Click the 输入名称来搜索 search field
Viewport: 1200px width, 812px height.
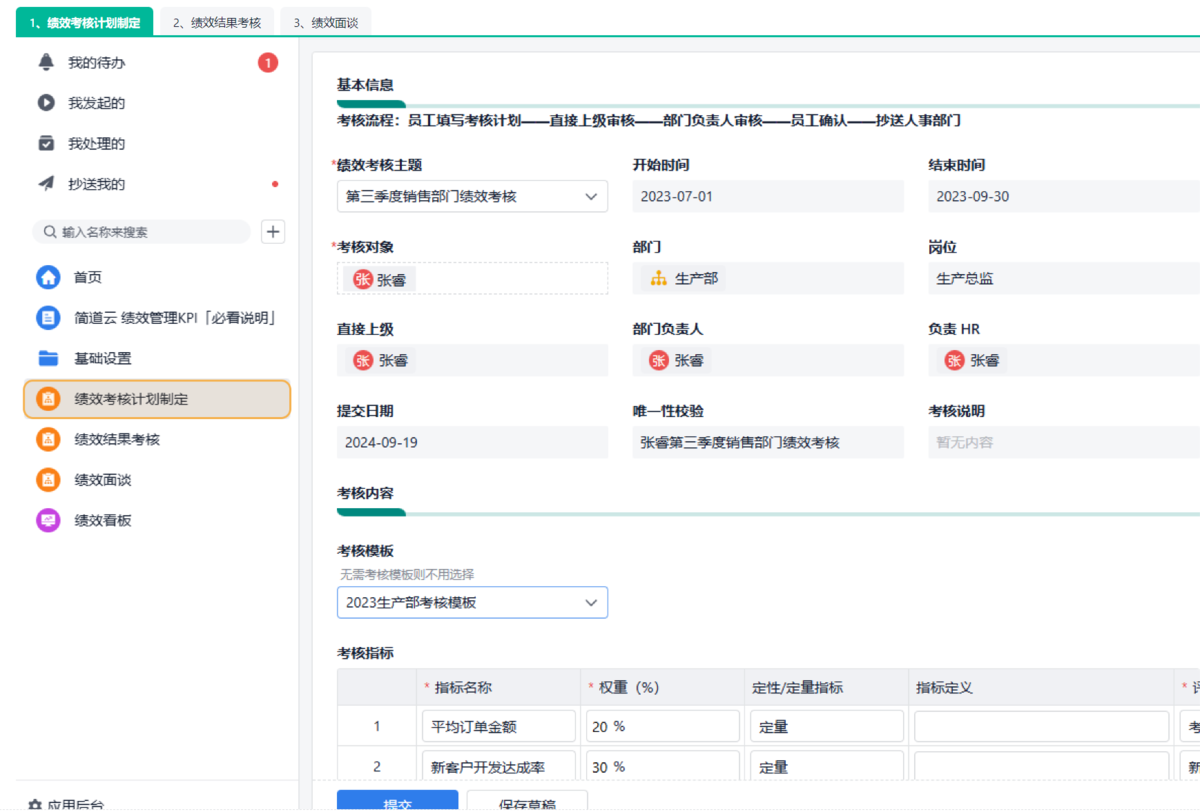142,232
